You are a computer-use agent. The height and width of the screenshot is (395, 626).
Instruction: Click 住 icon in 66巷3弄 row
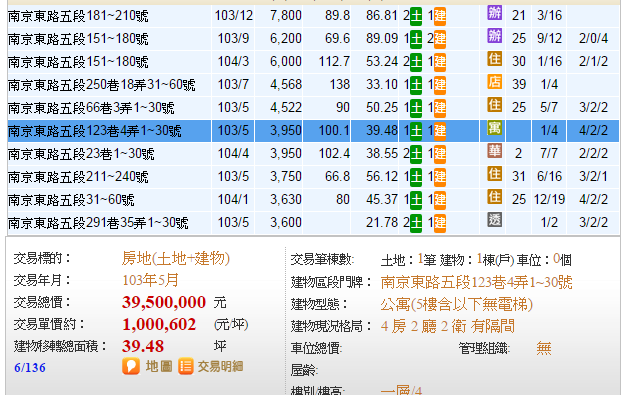point(494,105)
